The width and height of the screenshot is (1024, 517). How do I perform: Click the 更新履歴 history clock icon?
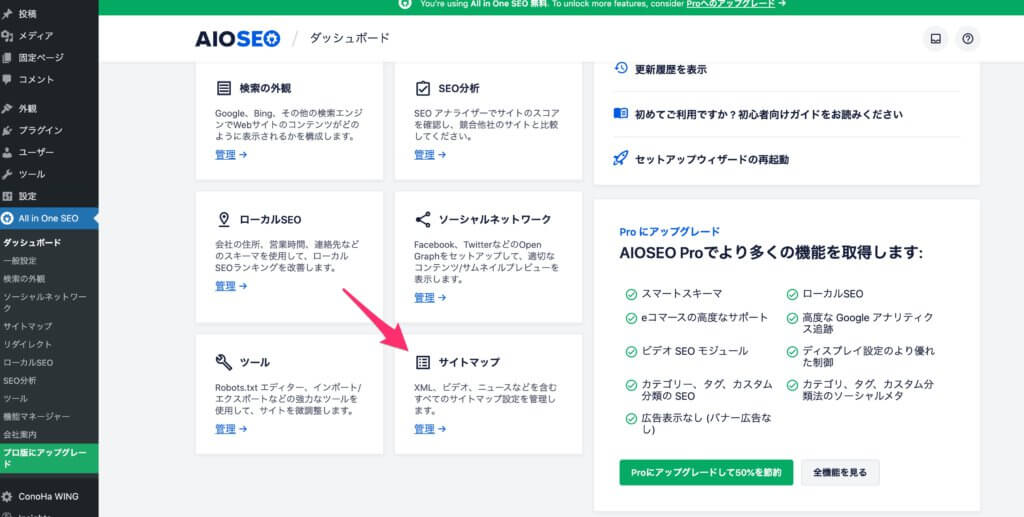(621, 68)
